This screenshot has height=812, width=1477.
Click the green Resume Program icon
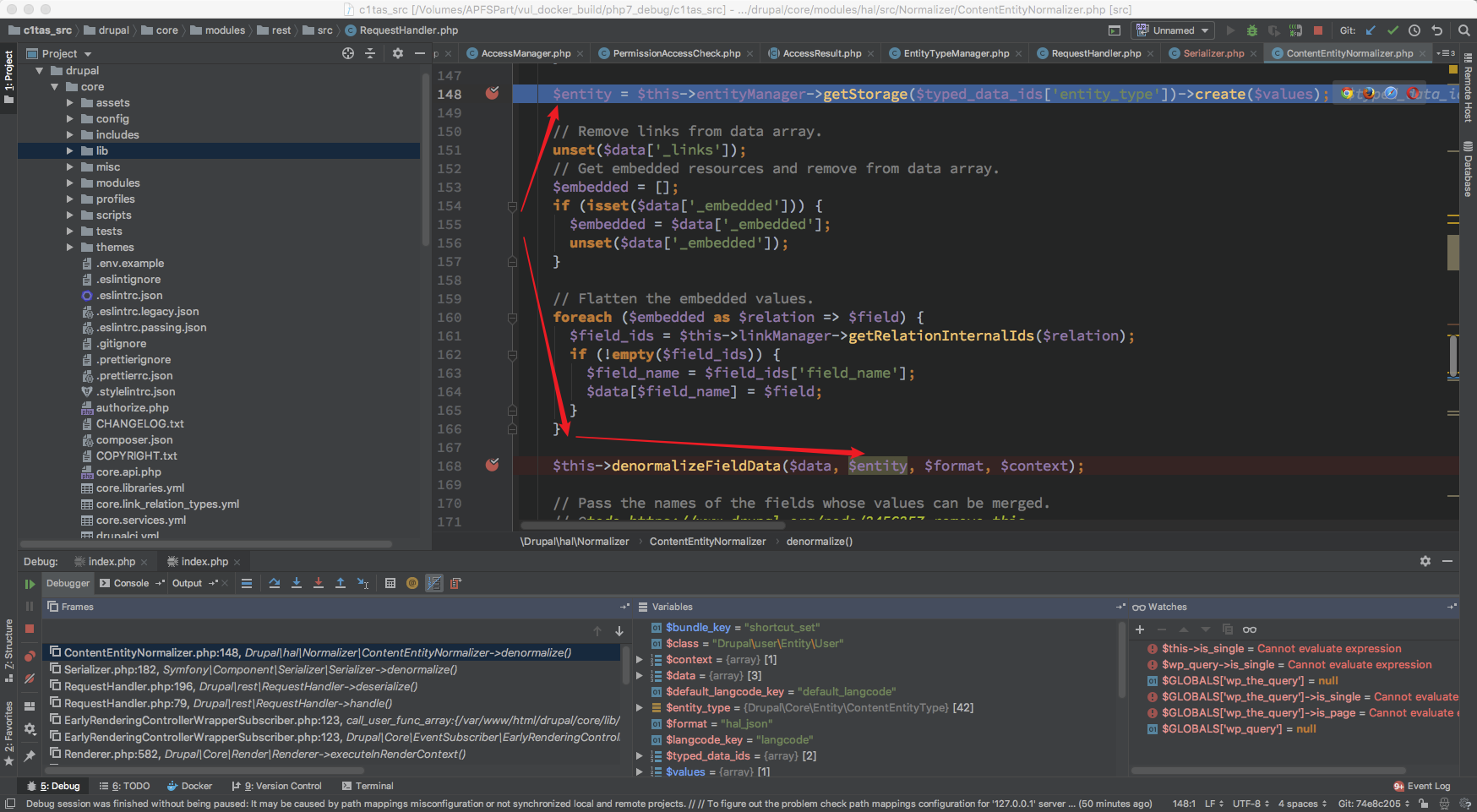click(30, 584)
